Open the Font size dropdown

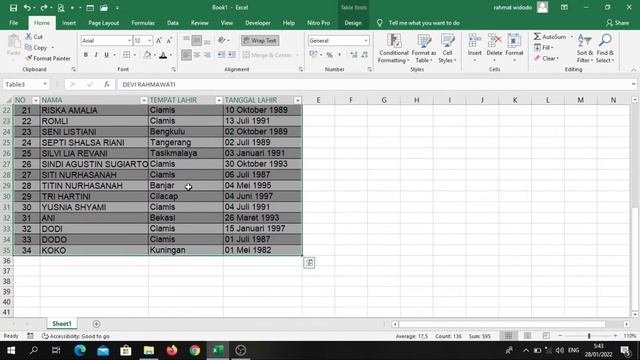coord(150,40)
